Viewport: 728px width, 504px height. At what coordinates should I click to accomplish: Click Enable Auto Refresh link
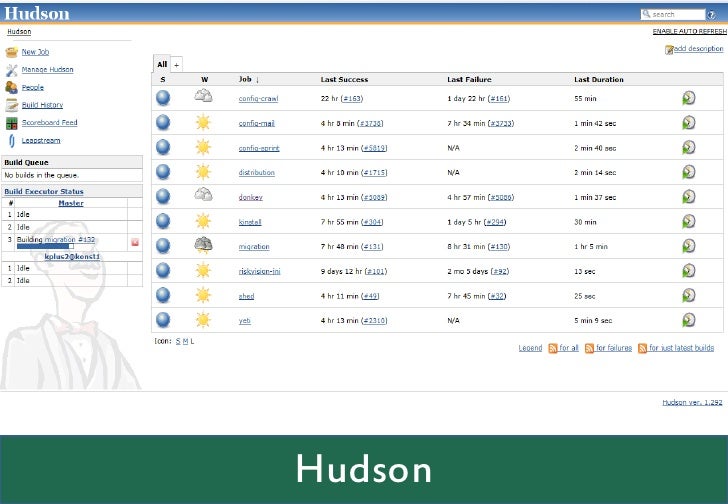690,32
